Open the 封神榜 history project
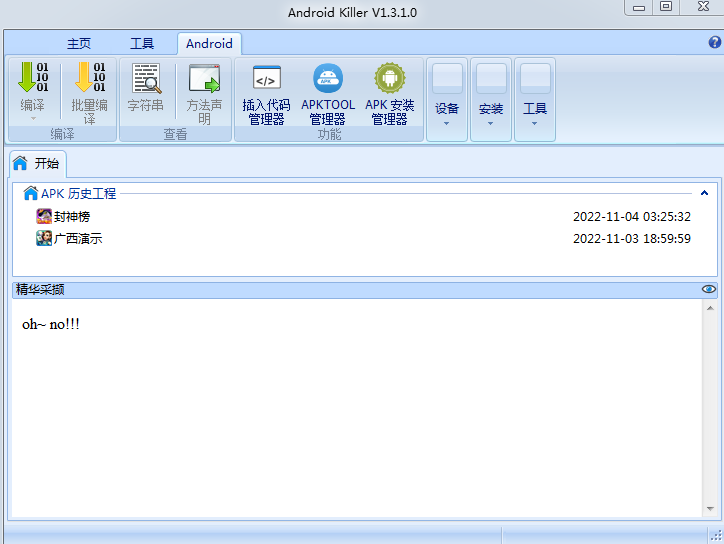The height and width of the screenshot is (544, 724). (x=72, y=216)
